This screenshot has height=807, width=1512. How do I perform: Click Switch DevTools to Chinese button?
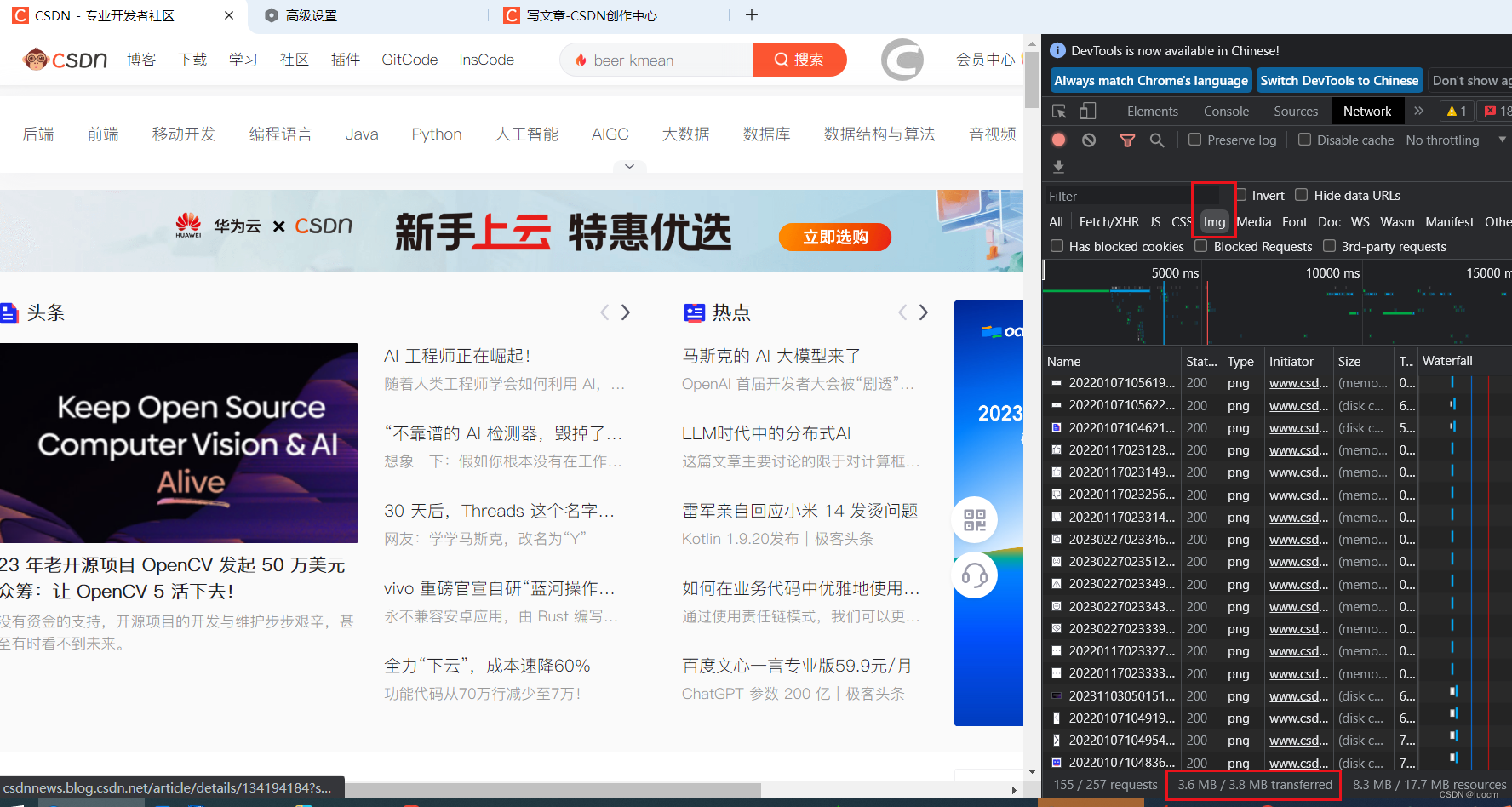1339,81
